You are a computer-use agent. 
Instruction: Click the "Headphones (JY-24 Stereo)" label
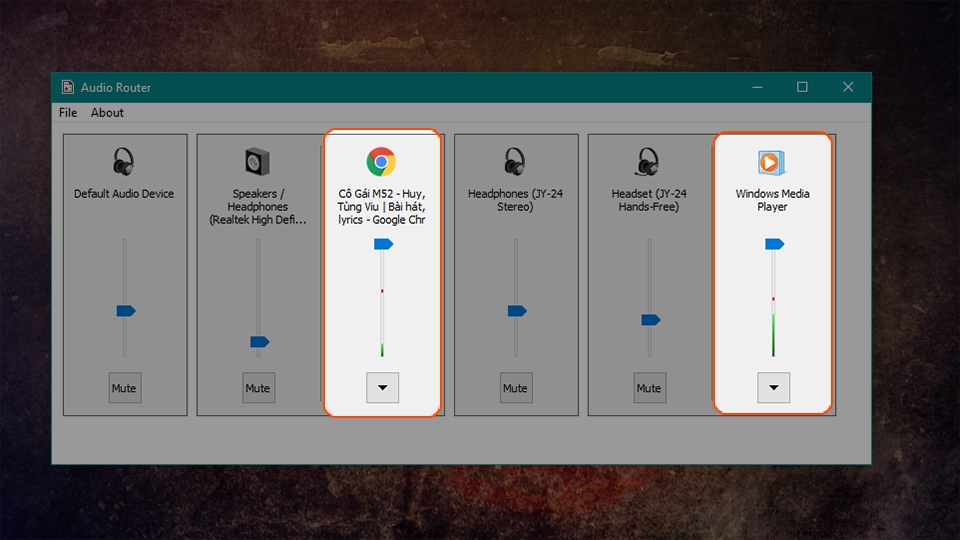(515, 200)
